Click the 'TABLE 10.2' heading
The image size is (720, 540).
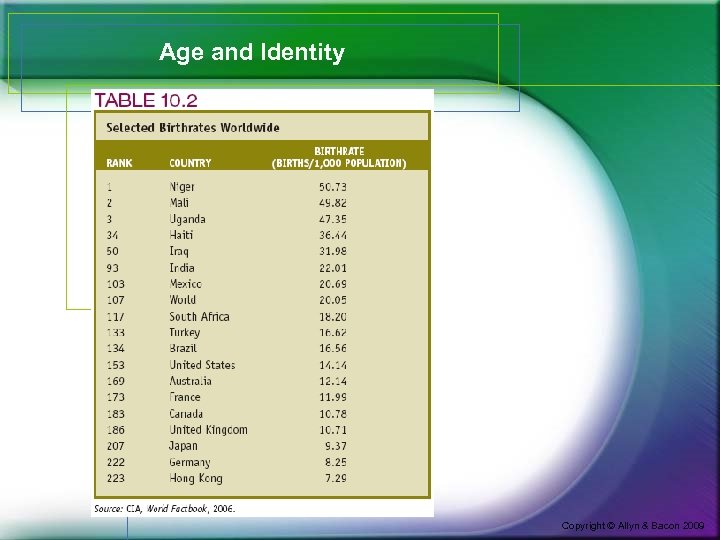tap(146, 100)
